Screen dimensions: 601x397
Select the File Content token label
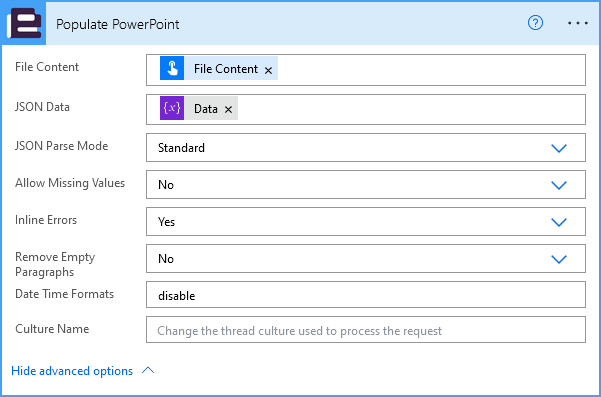[x=226, y=69]
